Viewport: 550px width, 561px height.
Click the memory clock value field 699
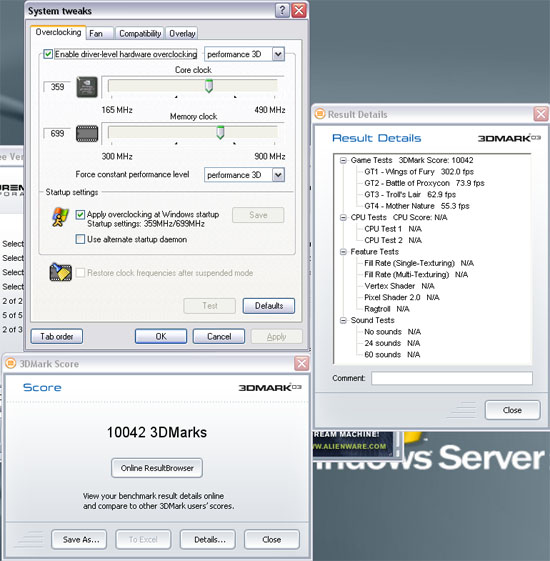(57, 134)
